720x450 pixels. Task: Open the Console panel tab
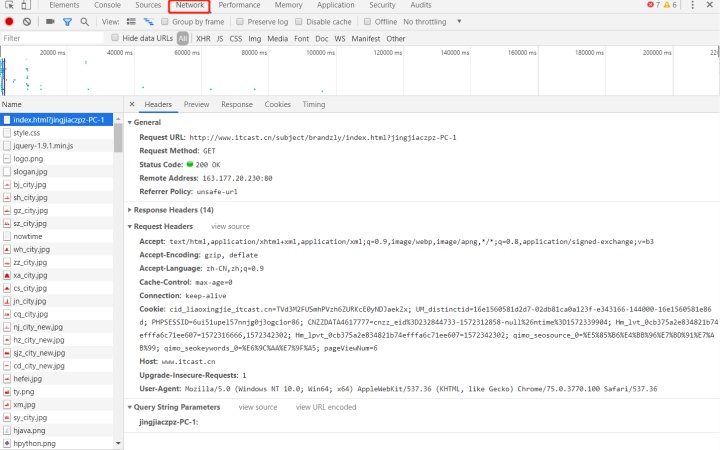(x=107, y=5)
